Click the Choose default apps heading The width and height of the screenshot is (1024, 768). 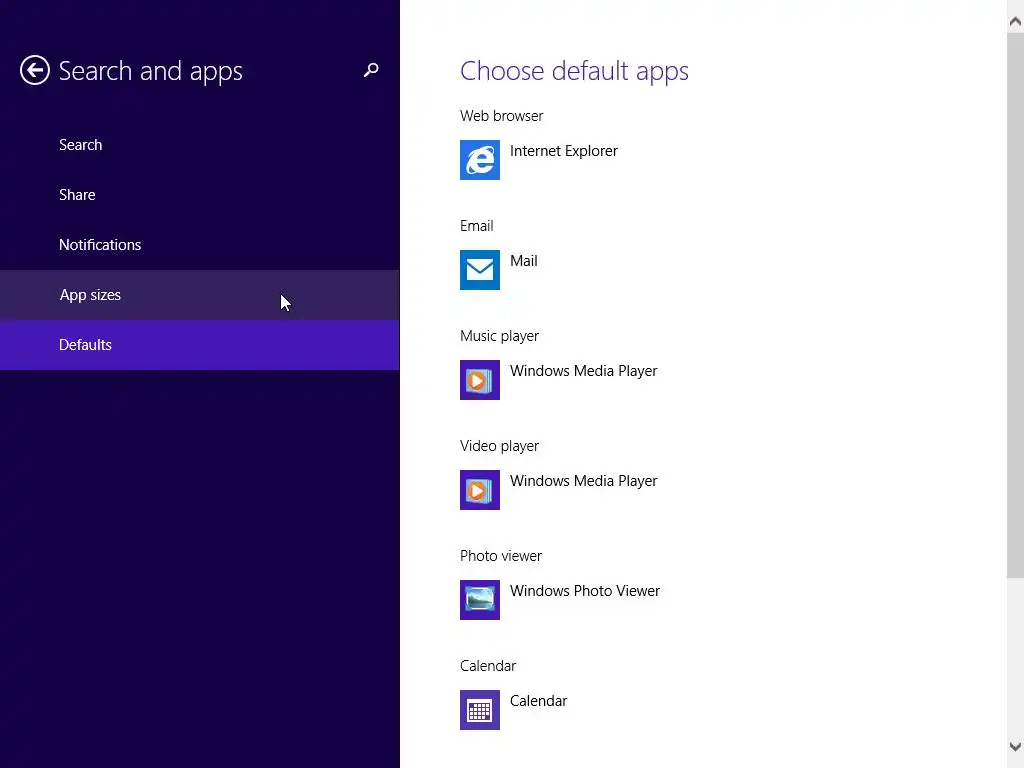[x=574, y=71]
